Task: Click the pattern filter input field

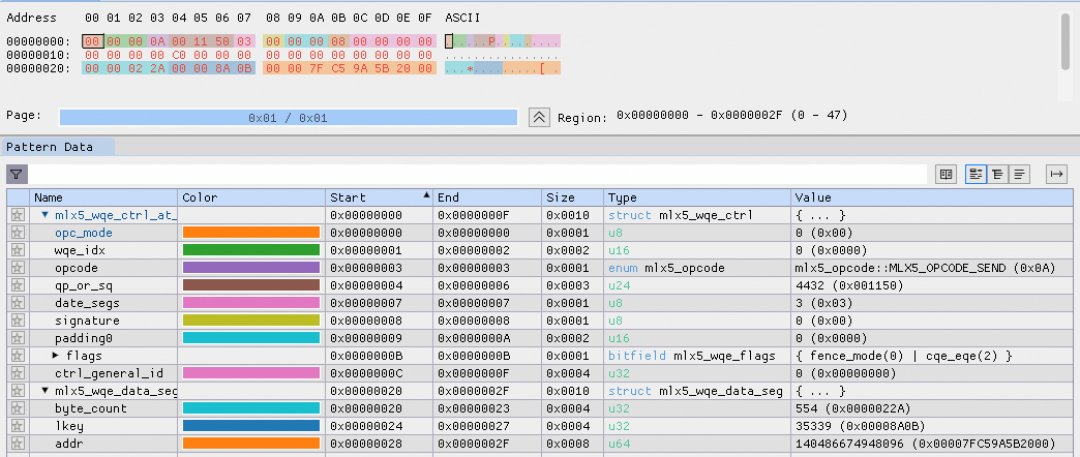Action: click(479, 174)
